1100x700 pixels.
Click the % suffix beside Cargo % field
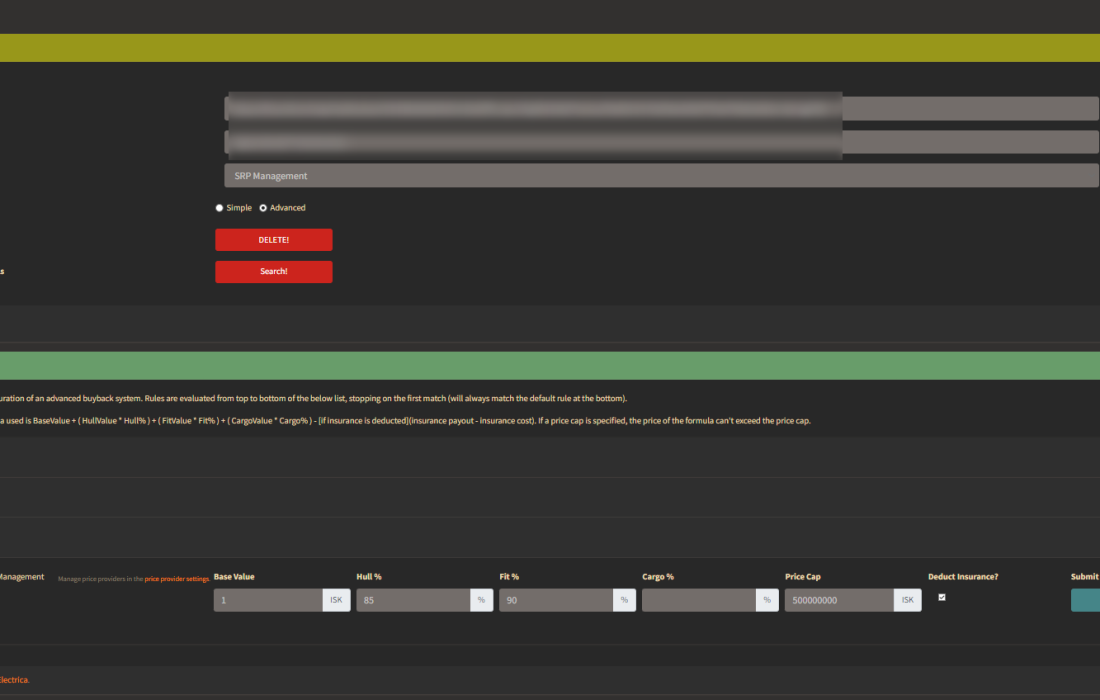(767, 600)
